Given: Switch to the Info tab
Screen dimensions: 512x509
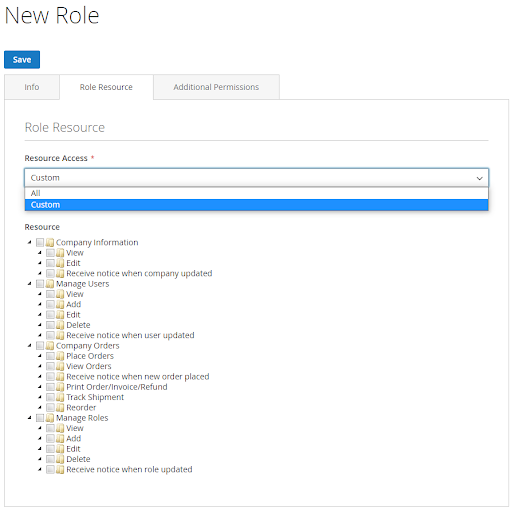Looking at the screenshot, I should click(x=32, y=87).
